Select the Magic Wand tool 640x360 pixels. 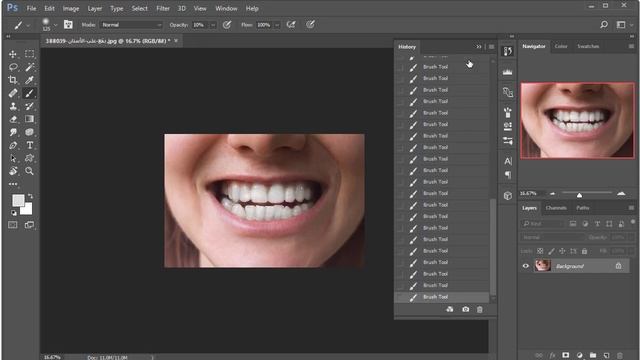(29, 67)
